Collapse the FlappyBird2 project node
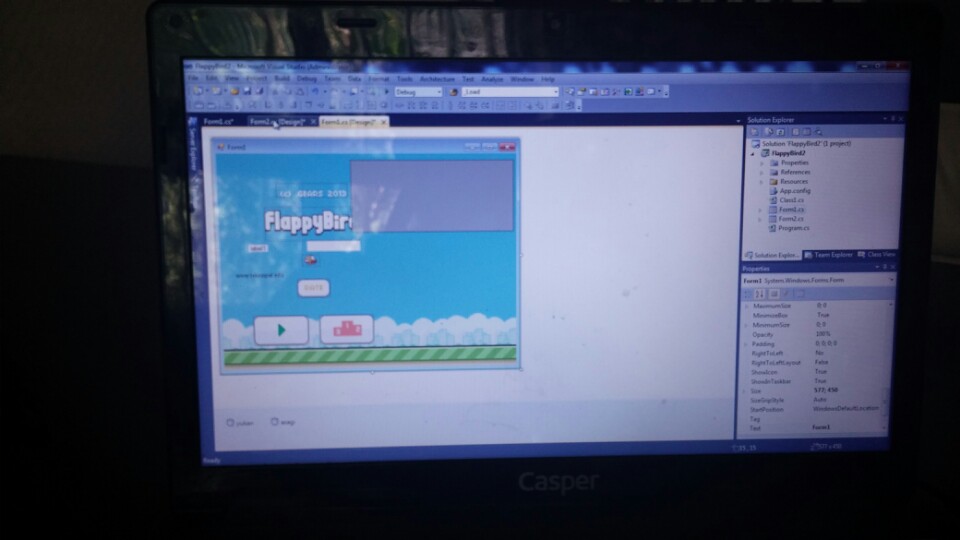The image size is (960, 540). coord(753,154)
